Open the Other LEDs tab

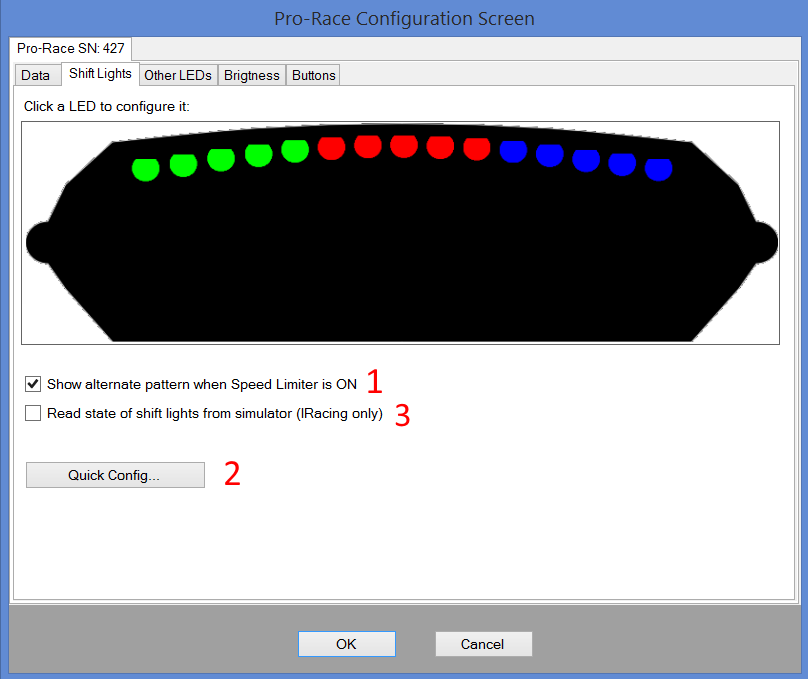pyautogui.click(x=177, y=75)
